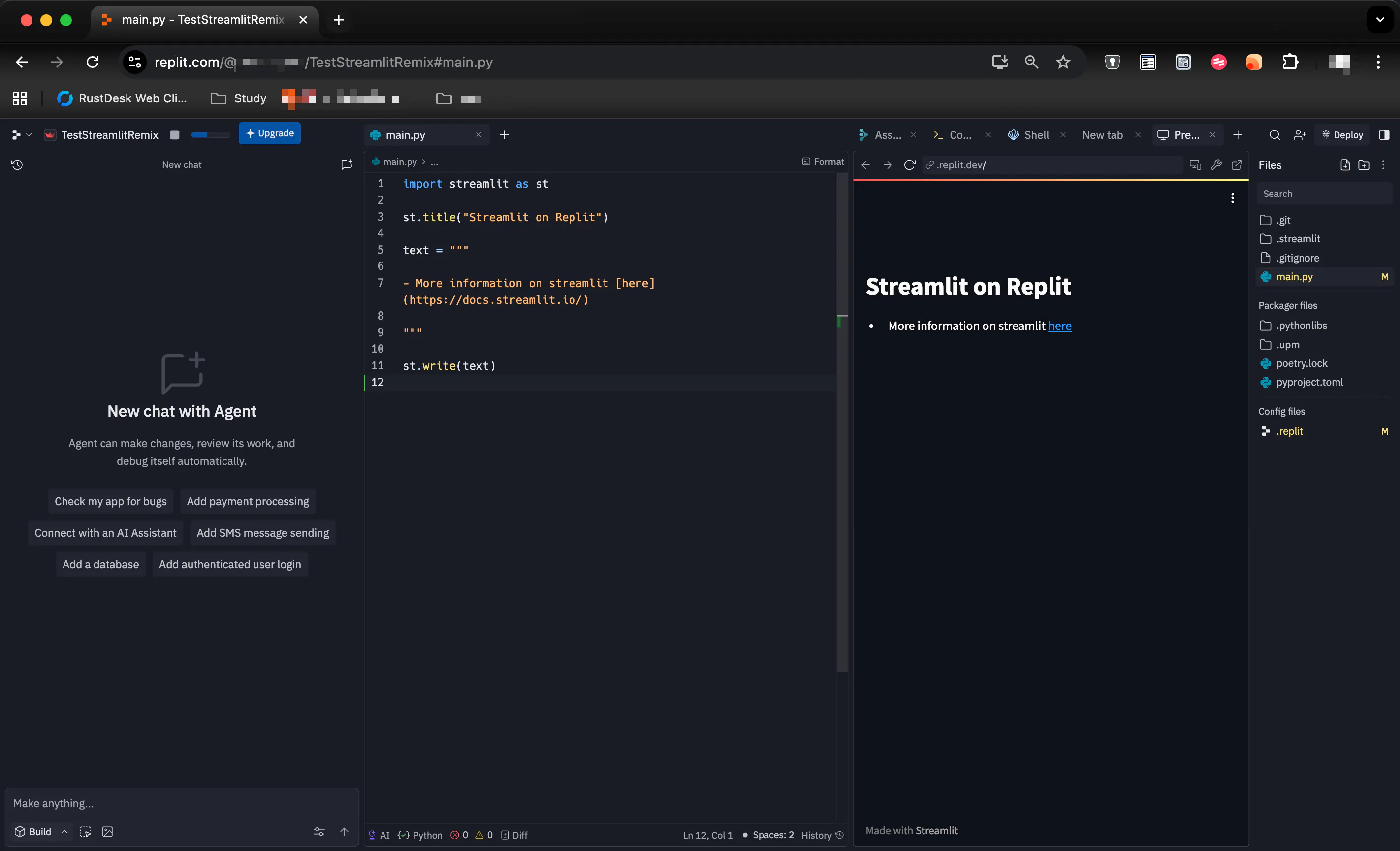Screen dimensions: 1400x851
Task: Open Streamlit app three-dot menu
Action: (x=1232, y=198)
